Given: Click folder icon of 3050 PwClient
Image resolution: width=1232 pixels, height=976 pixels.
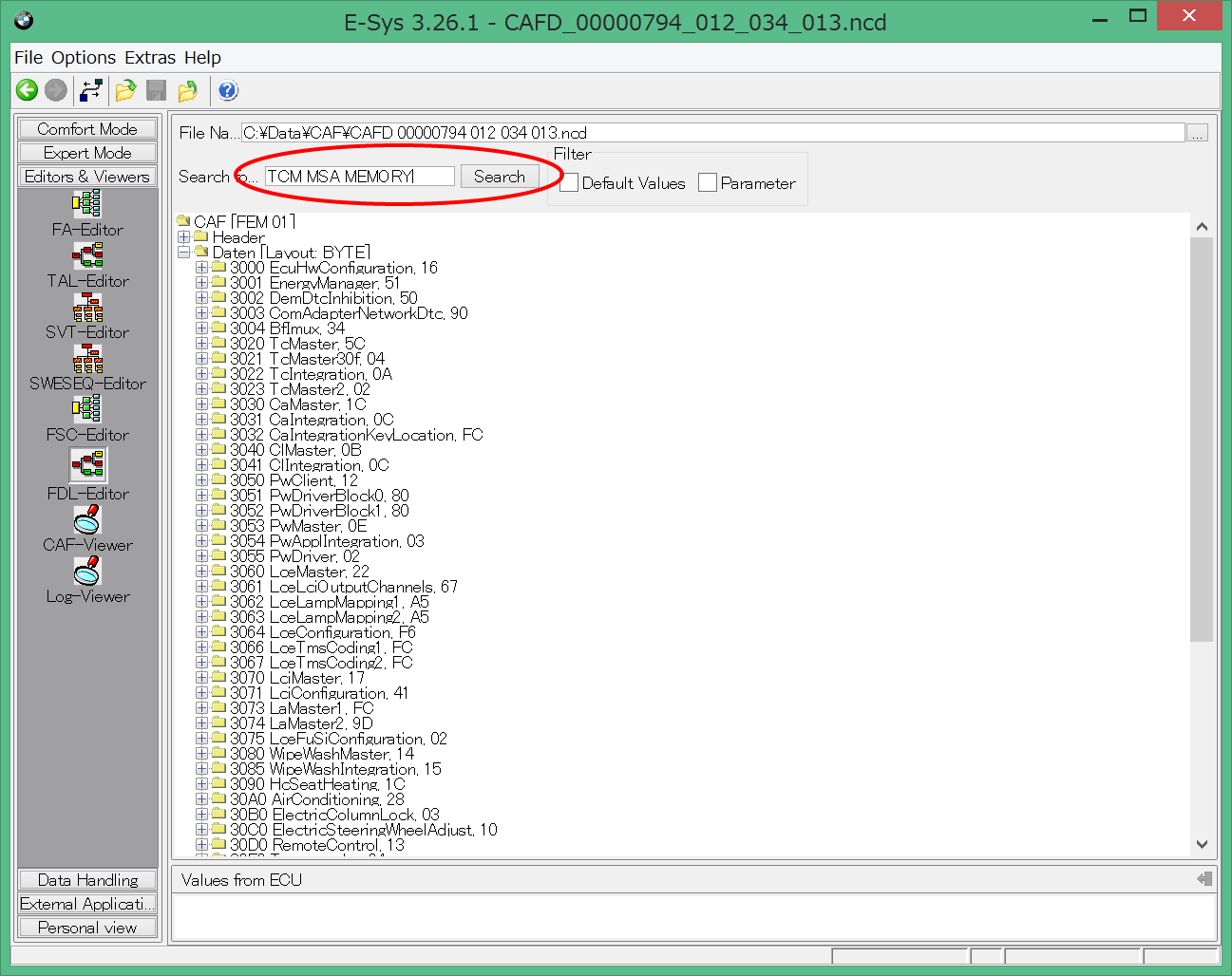Looking at the screenshot, I should (219, 480).
